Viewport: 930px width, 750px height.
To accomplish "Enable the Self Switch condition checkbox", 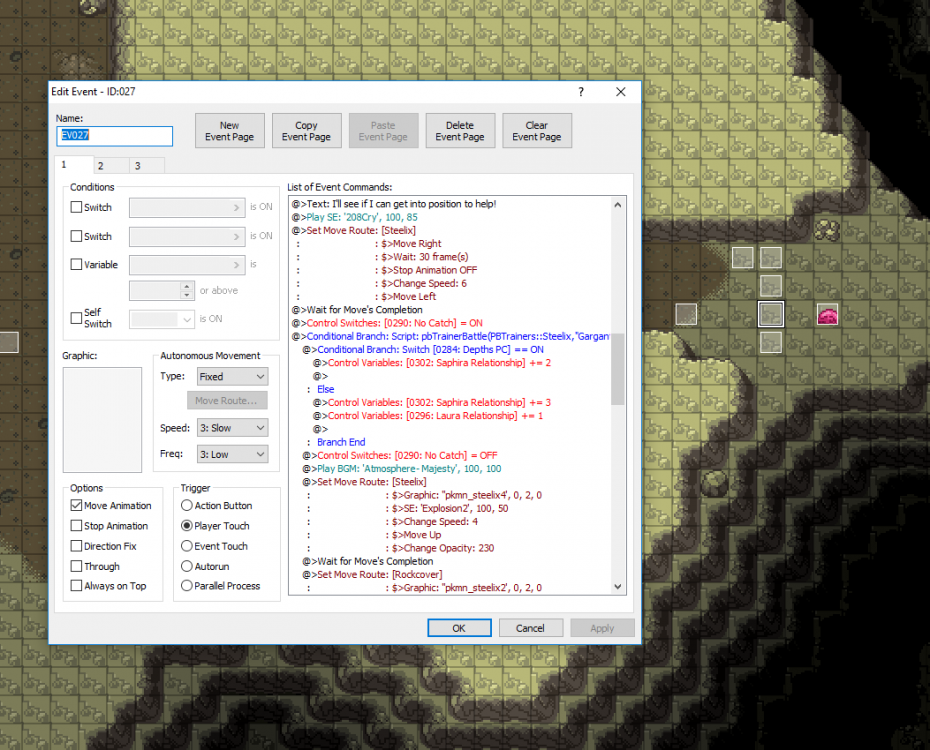I will [77, 318].
